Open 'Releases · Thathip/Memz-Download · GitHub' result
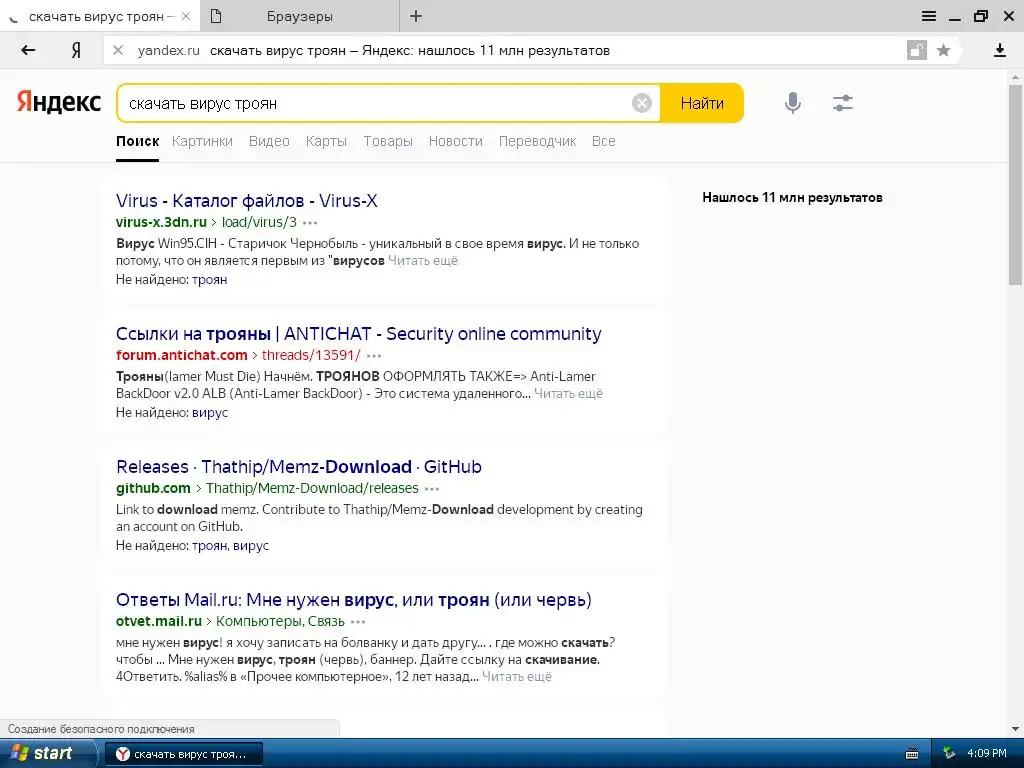The width and height of the screenshot is (1024, 768). [298, 467]
